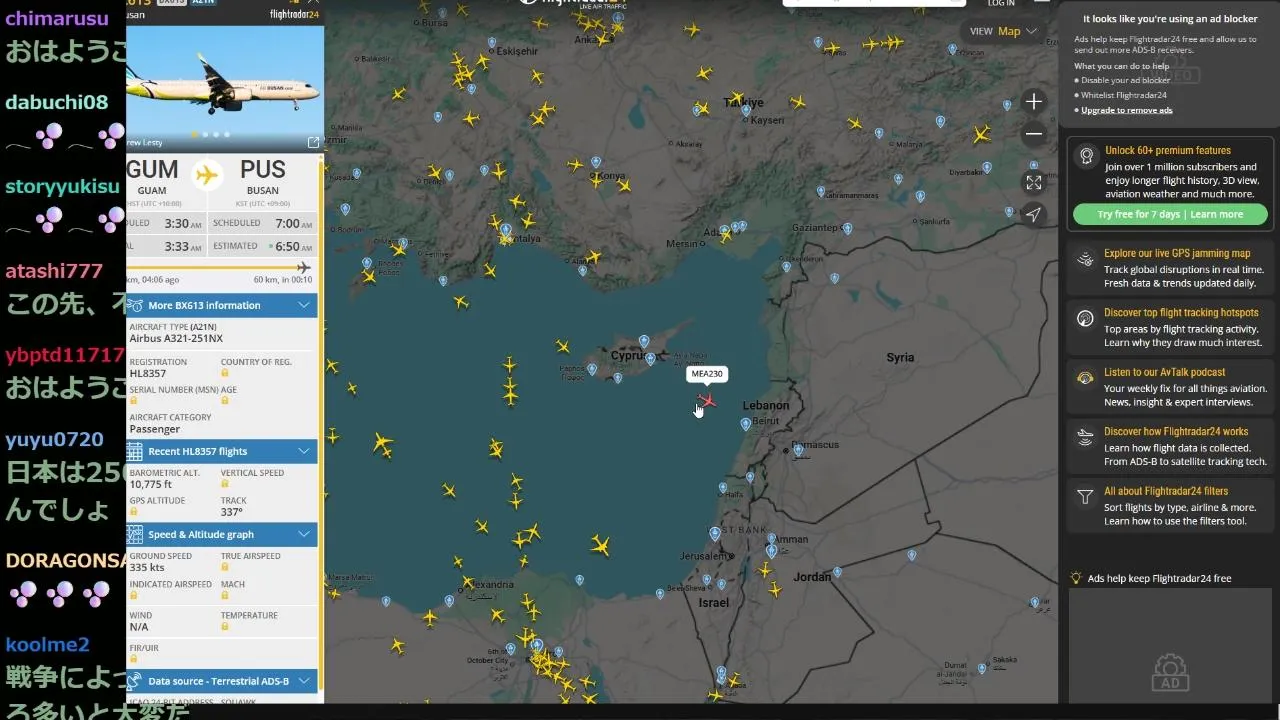Click the hotspots radar icon
1280x720 pixels.
(x=1085, y=318)
